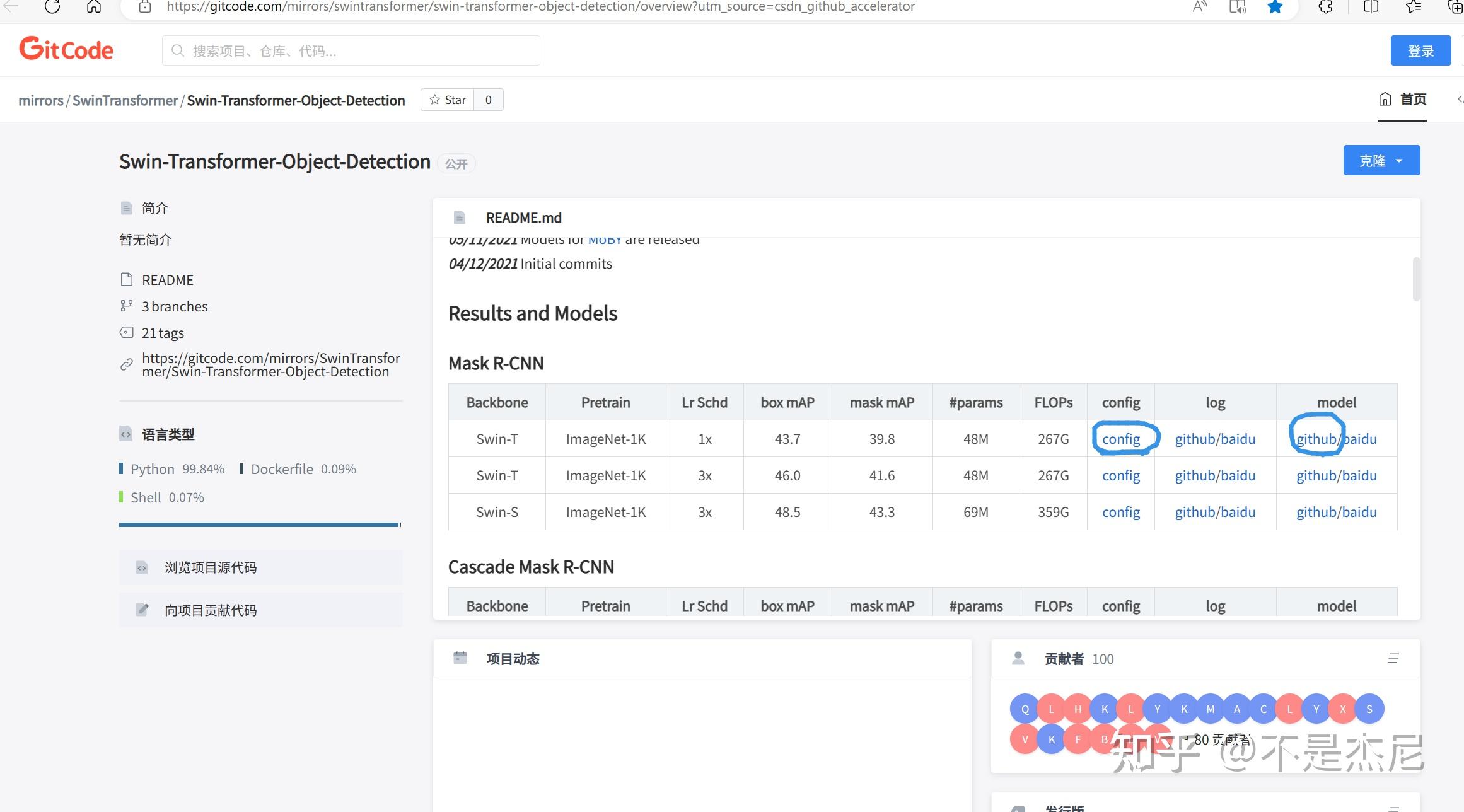Image resolution: width=1464 pixels, height=812 pixels.
Task: Open browser extensions puzzle icon
Action: tap(1325, 7)
